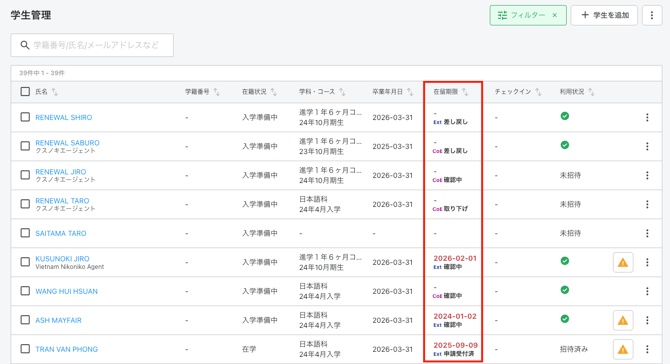This screenshot has height=364, width=670.
Task: Open row menu for SAITAMA TARO
Action: tap(647, 233)
